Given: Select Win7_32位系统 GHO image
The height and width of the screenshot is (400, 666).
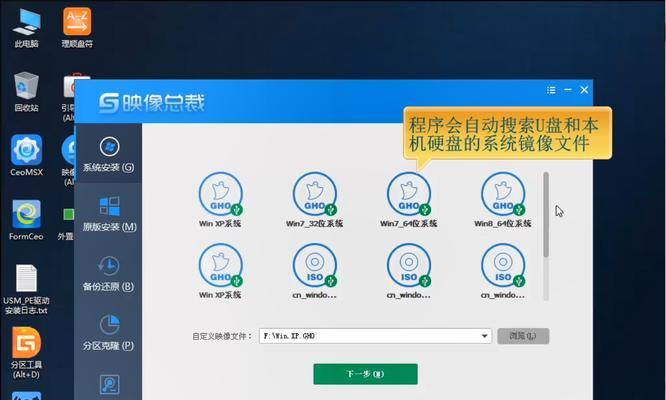Looking at the screenshot, I should 314,200.
